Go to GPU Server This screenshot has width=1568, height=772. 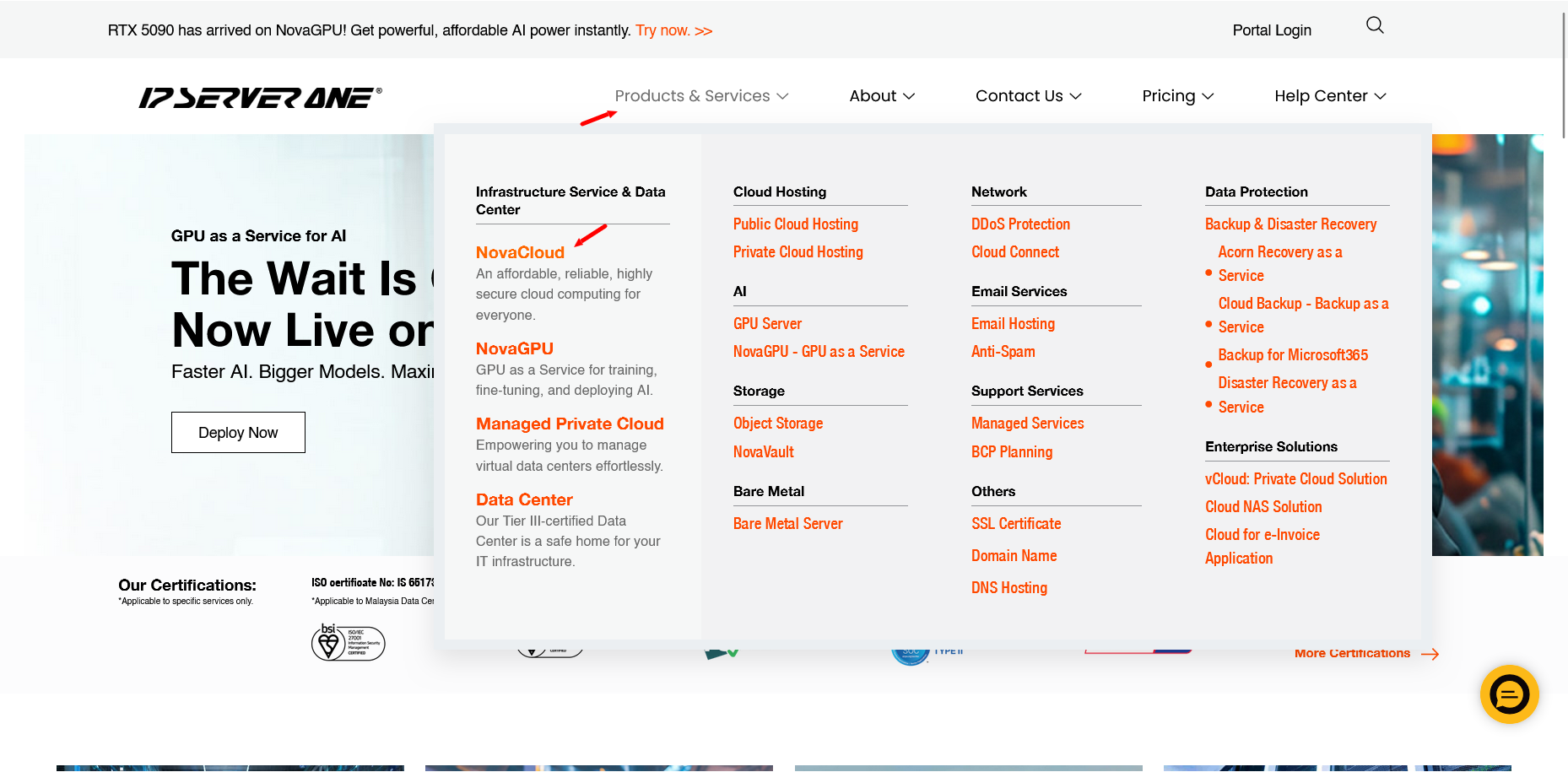[767, 323]
